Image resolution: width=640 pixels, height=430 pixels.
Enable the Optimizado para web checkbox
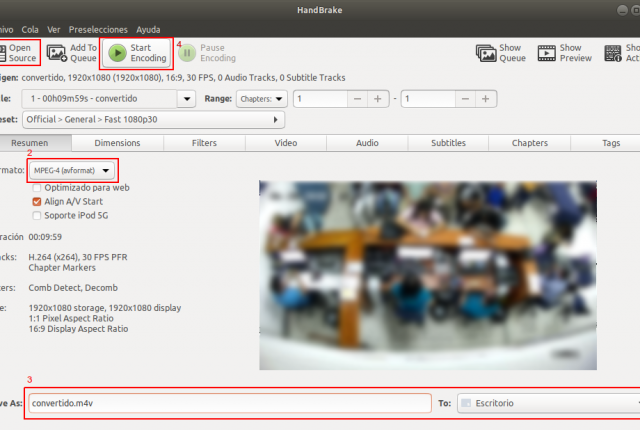click(x=37, y=188)
